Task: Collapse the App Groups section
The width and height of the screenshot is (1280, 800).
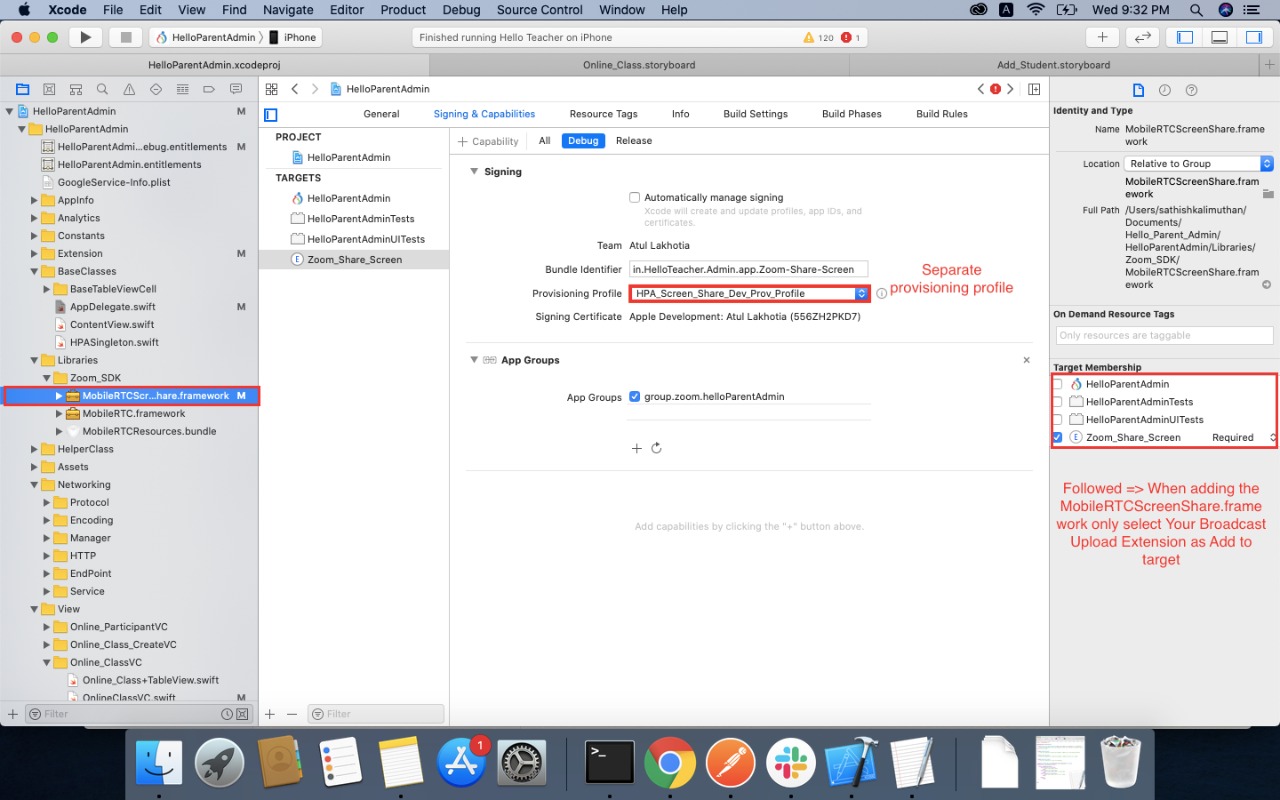Action: [474, 360]
